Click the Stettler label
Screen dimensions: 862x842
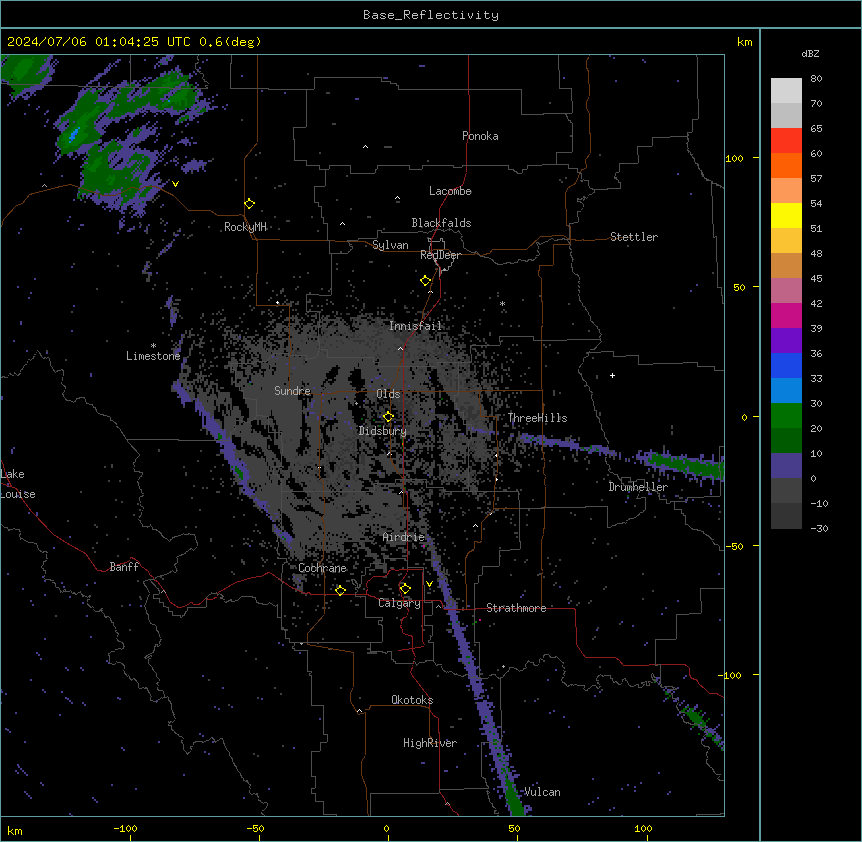coord(634,237)
